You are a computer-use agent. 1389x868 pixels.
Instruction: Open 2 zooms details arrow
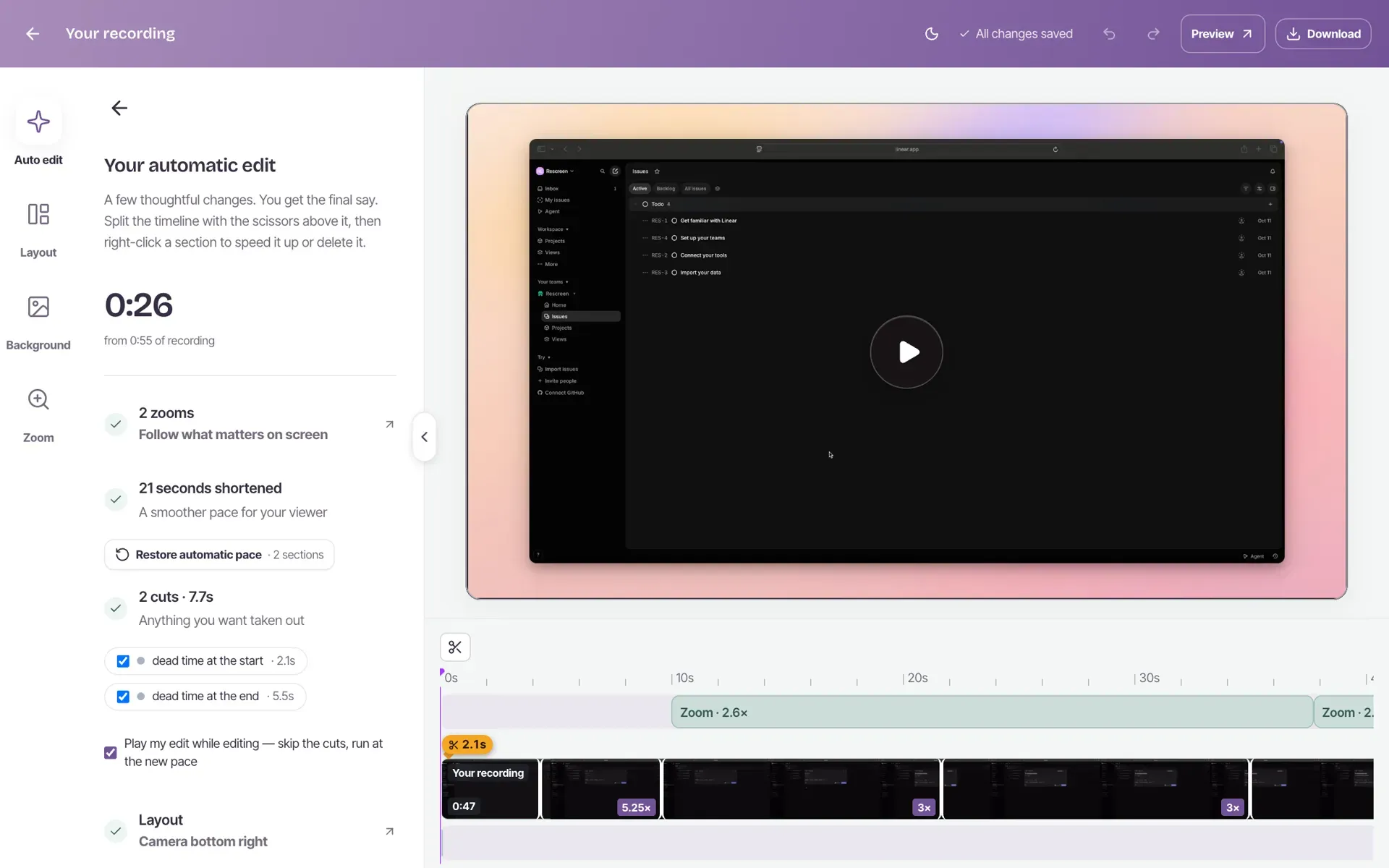[389, 425]
